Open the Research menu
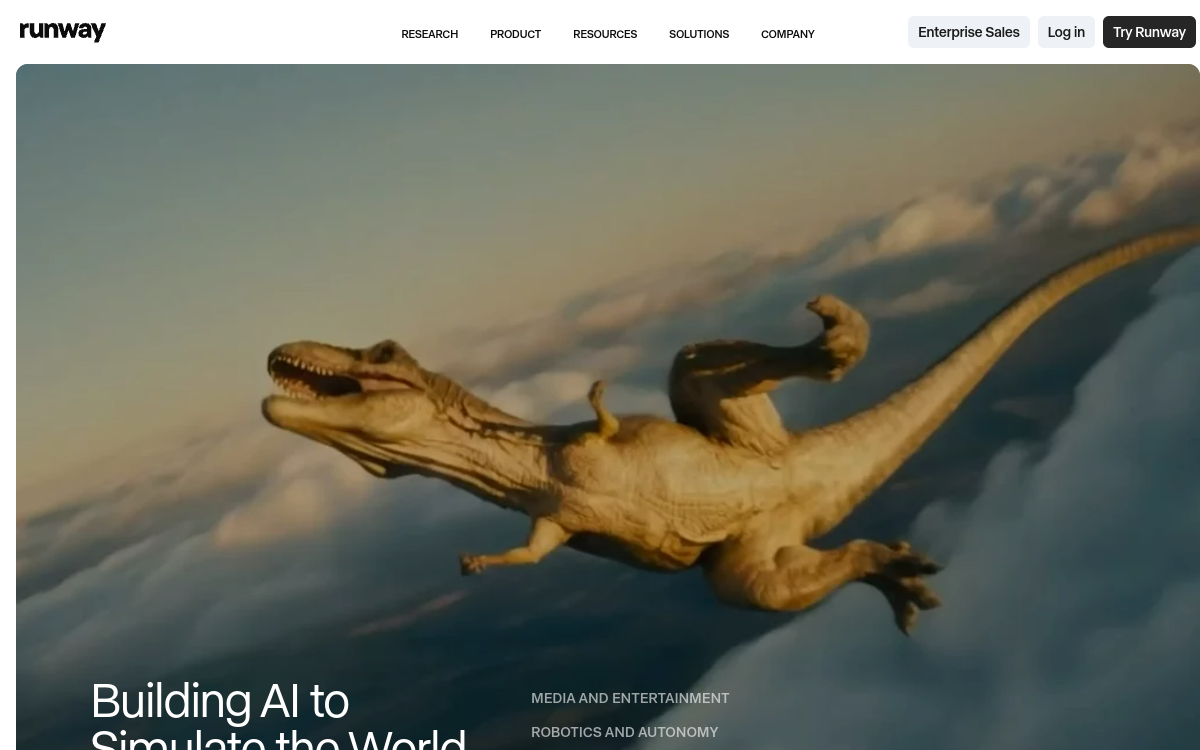 429,34
